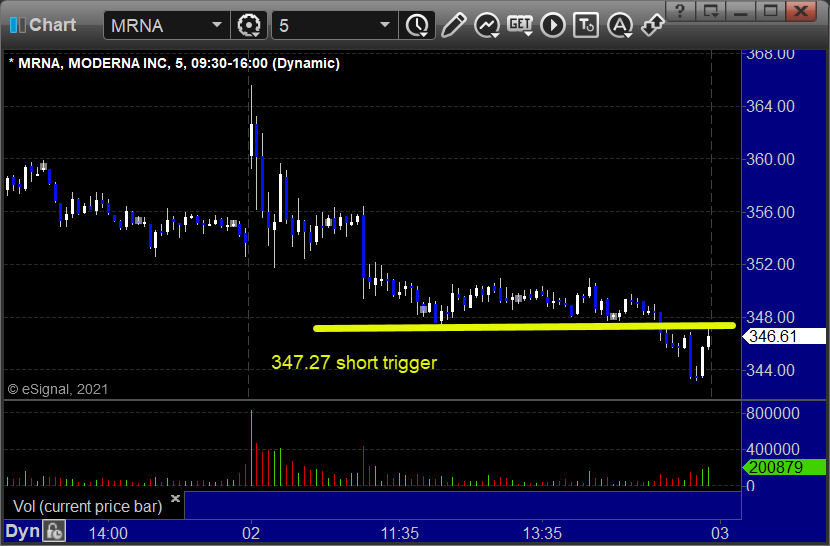This screenshot has height=546, width=830.
Task: Click the link/pin window icon
Action: (x=653, y=25)
